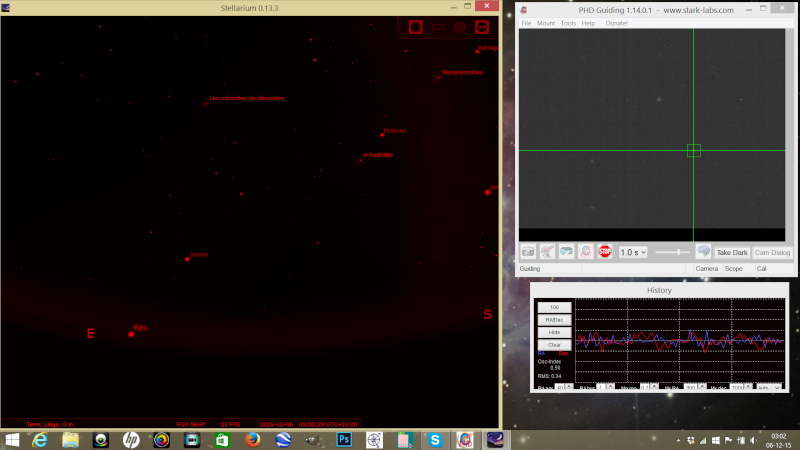Click the Cam Dialog button
800x450 pixels.
tap(772, 253)
